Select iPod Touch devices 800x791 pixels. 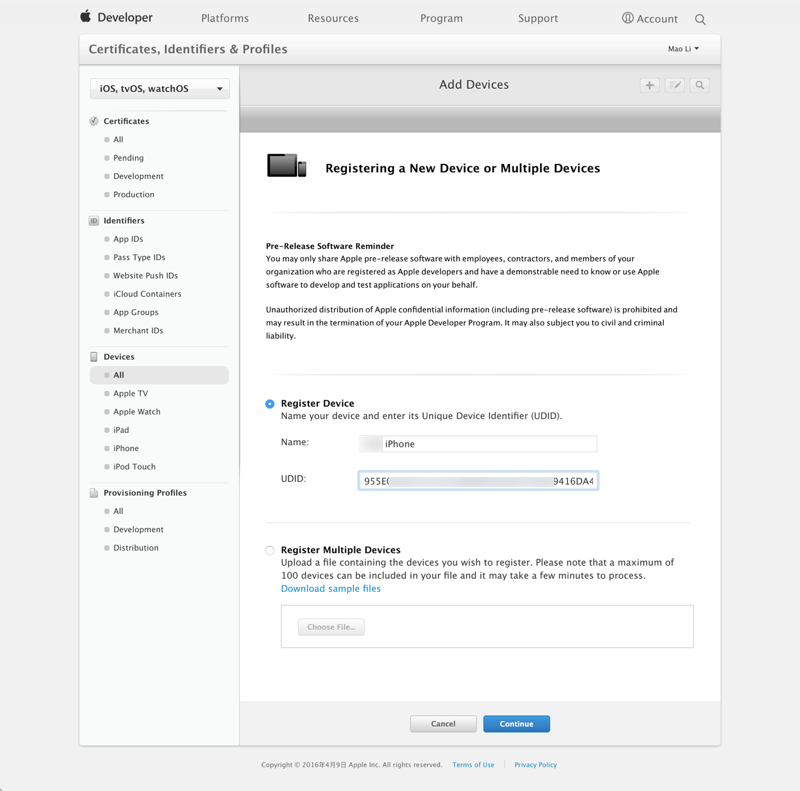click(134, 467)
